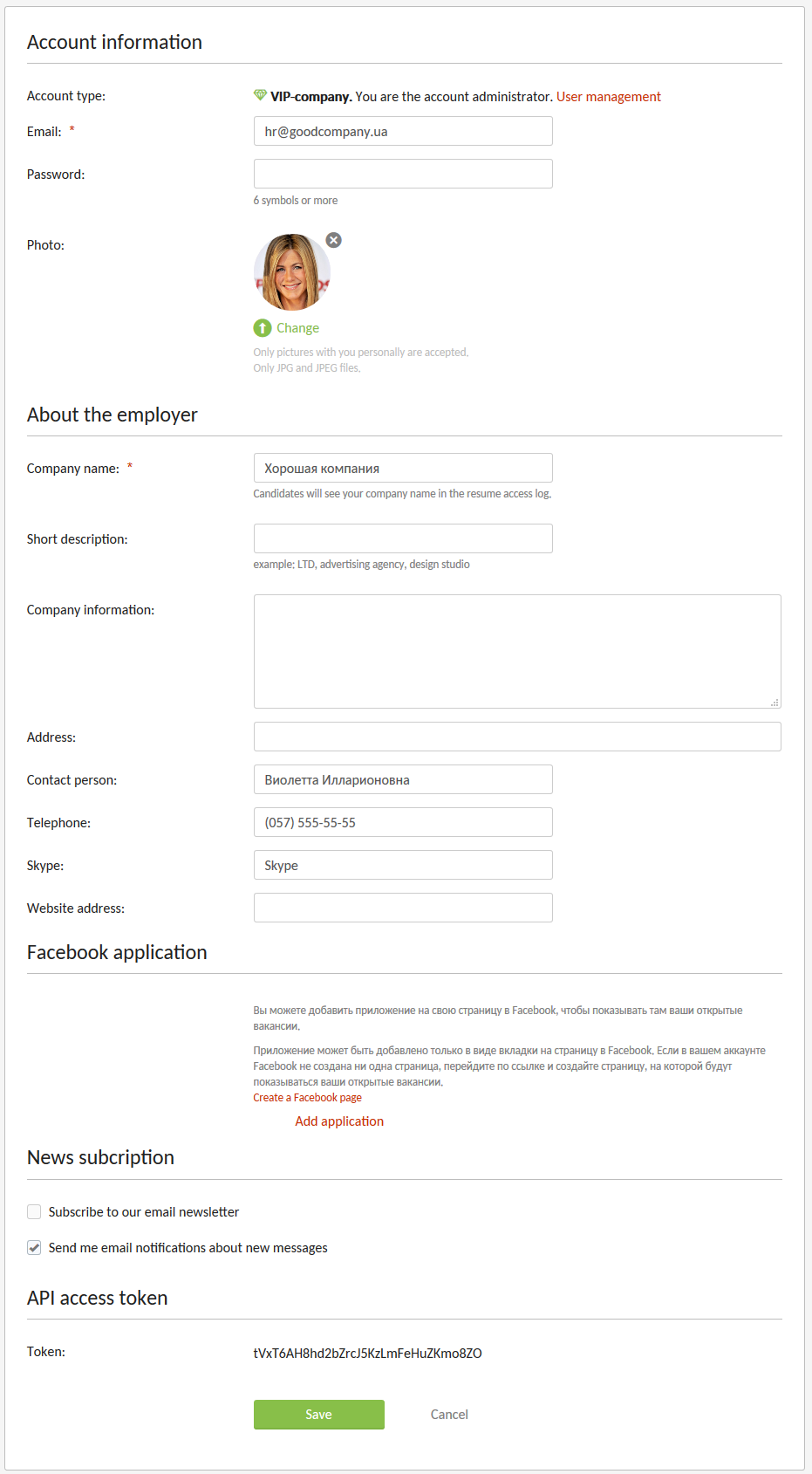
Task: Click the green upload arrow icon
Action: (x=263, y=328)
